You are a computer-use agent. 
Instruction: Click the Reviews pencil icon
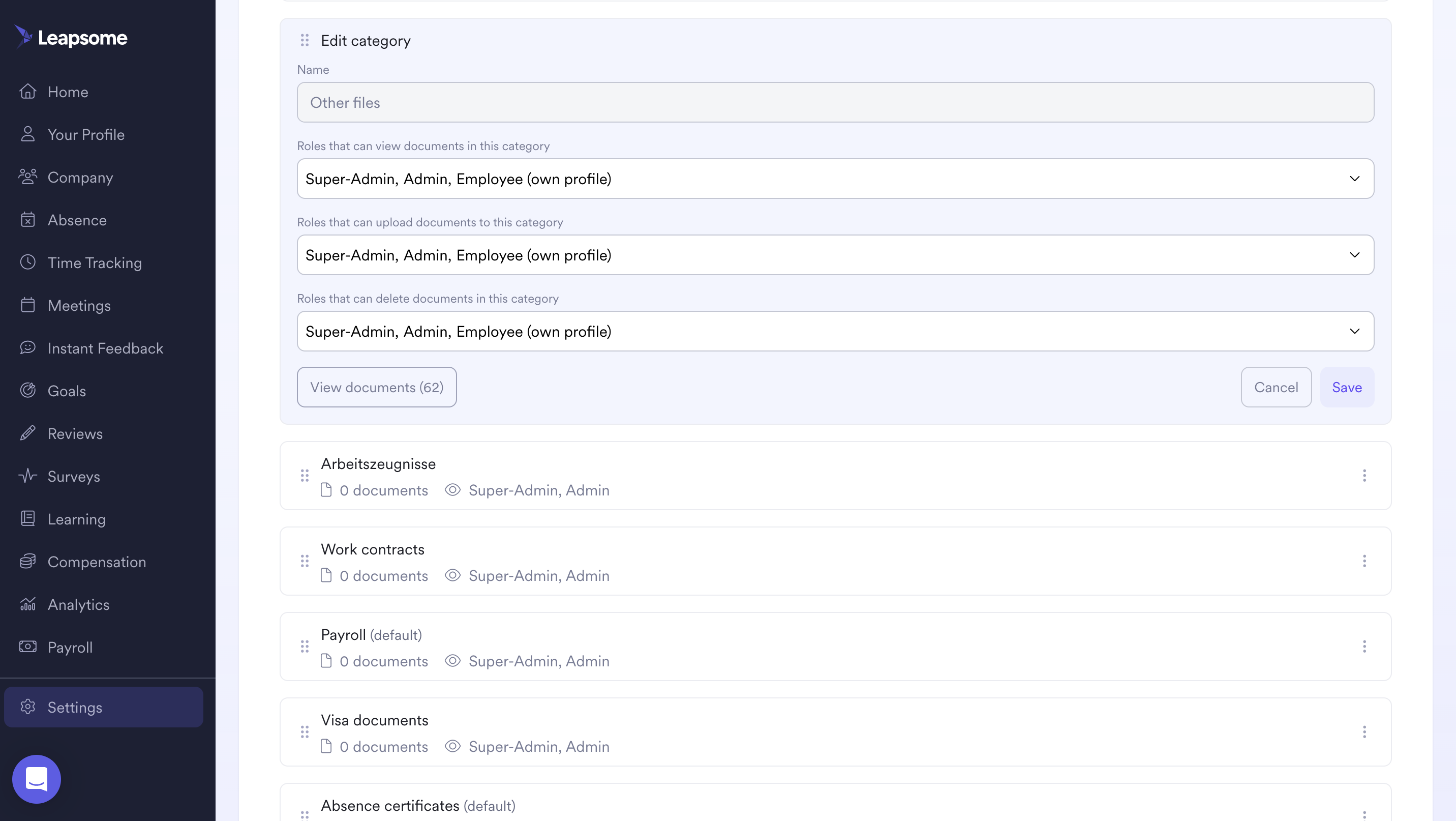tap(27, 433)
